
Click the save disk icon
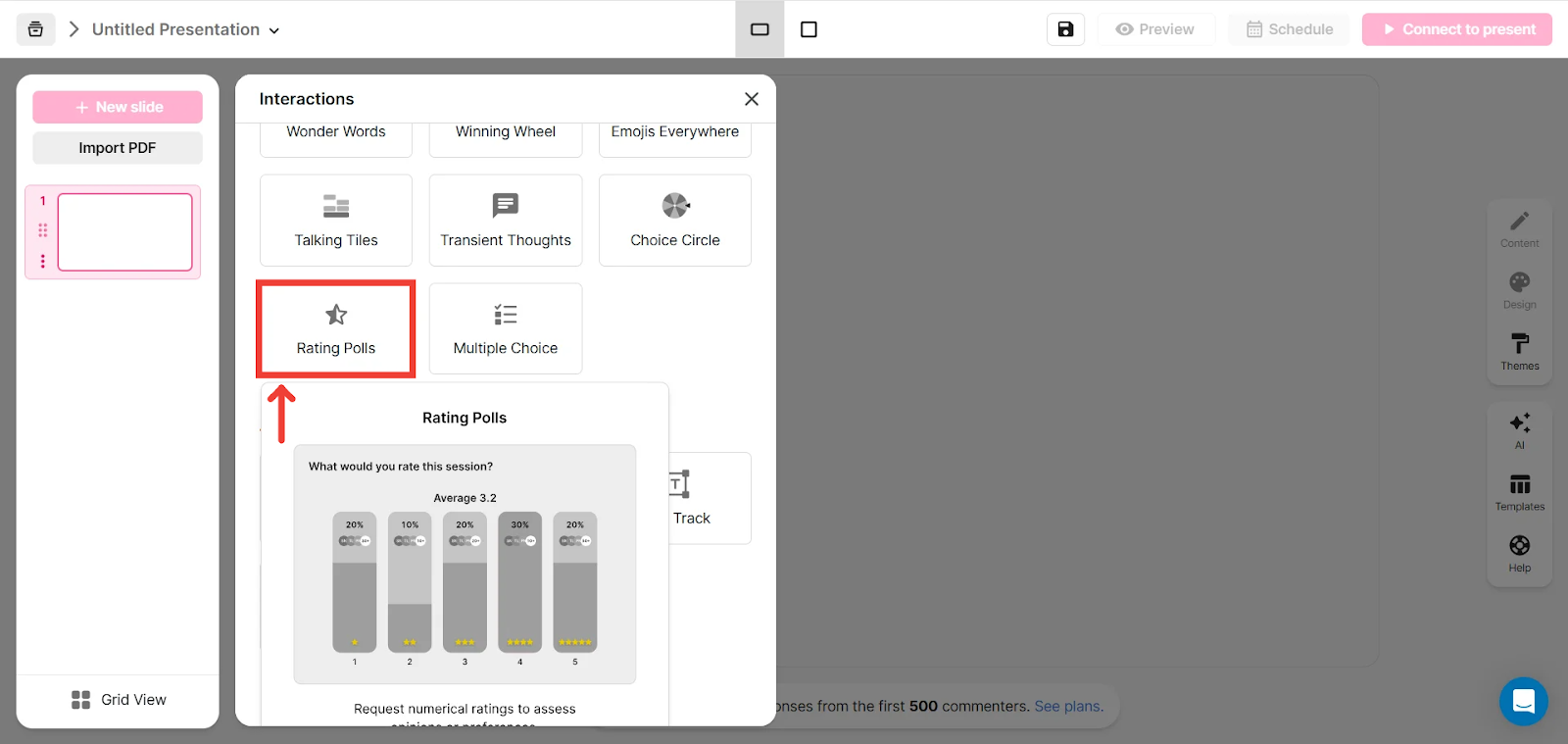pyautogui.click(x=1065, y=29)
